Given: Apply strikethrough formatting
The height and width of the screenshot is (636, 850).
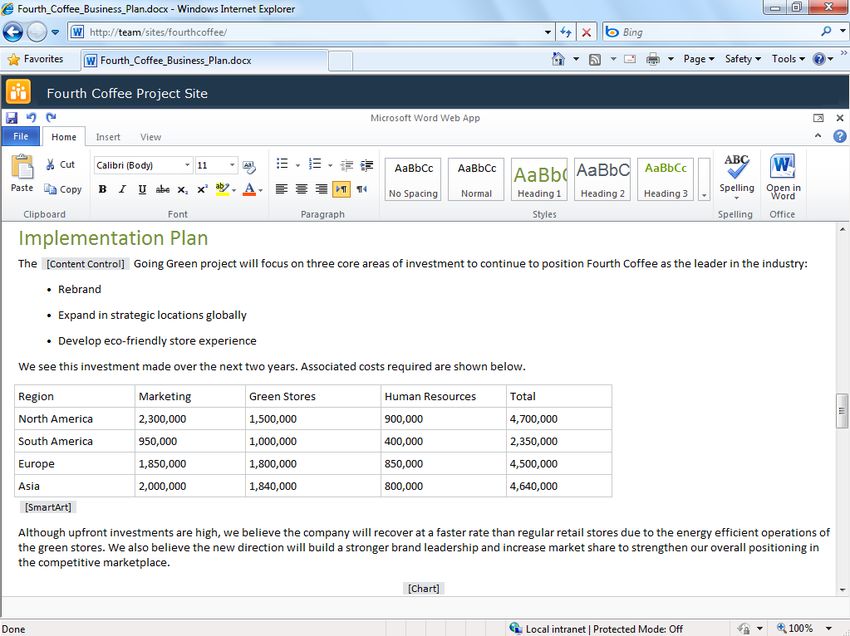Looking at the screenshot, I should pyautogui.click(x=162, y=189).
